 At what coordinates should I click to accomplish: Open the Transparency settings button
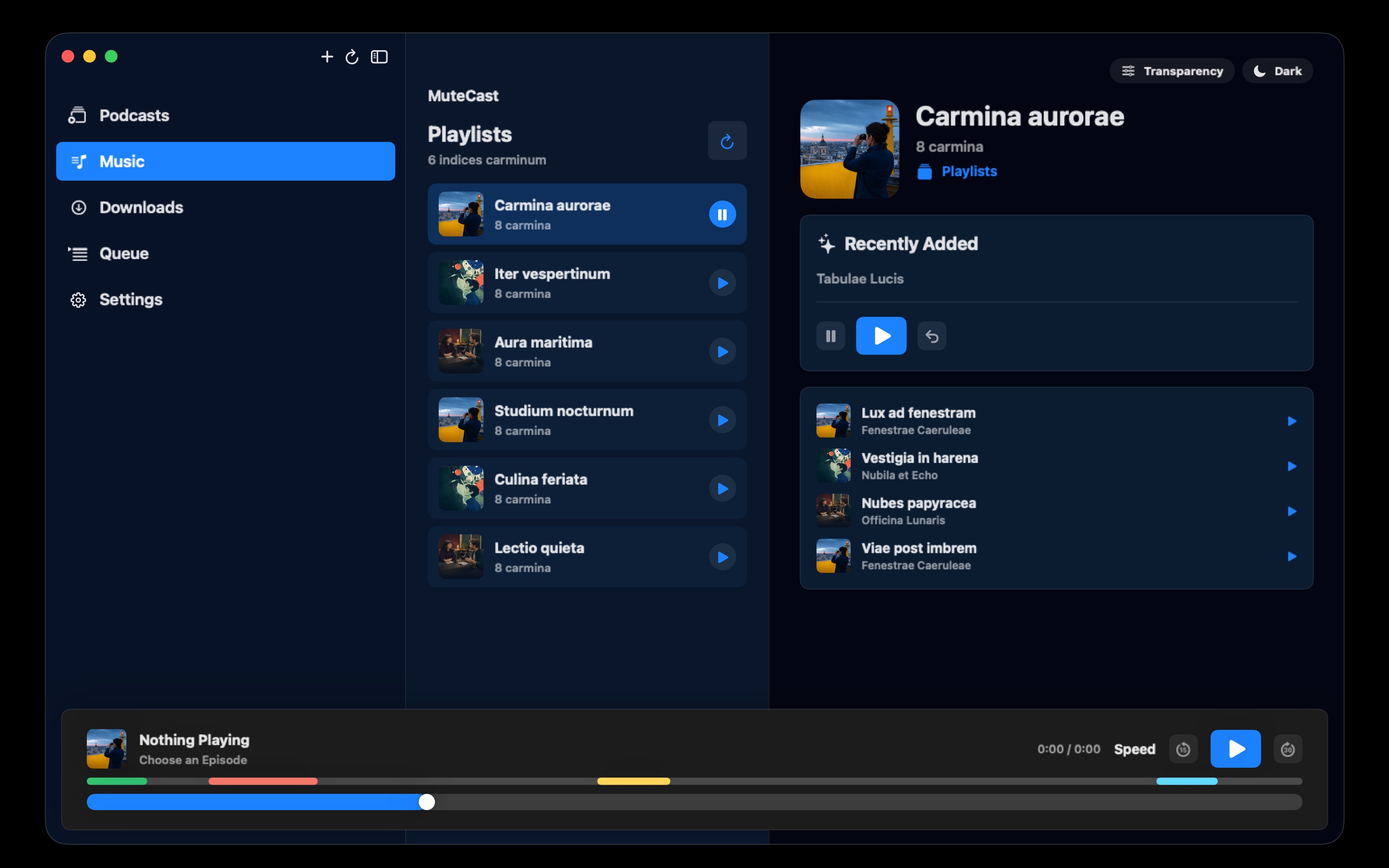click(x=1171, y=70)
